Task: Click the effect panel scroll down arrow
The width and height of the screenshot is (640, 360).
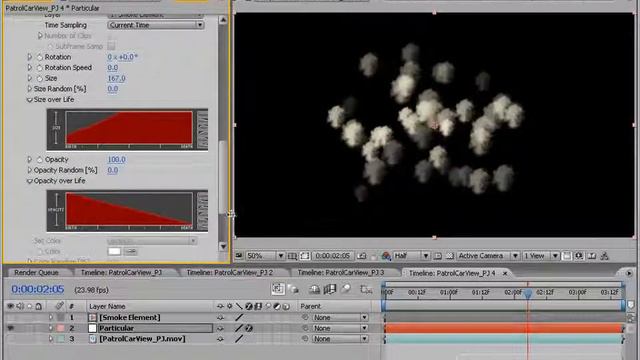Action: point(223,246)
